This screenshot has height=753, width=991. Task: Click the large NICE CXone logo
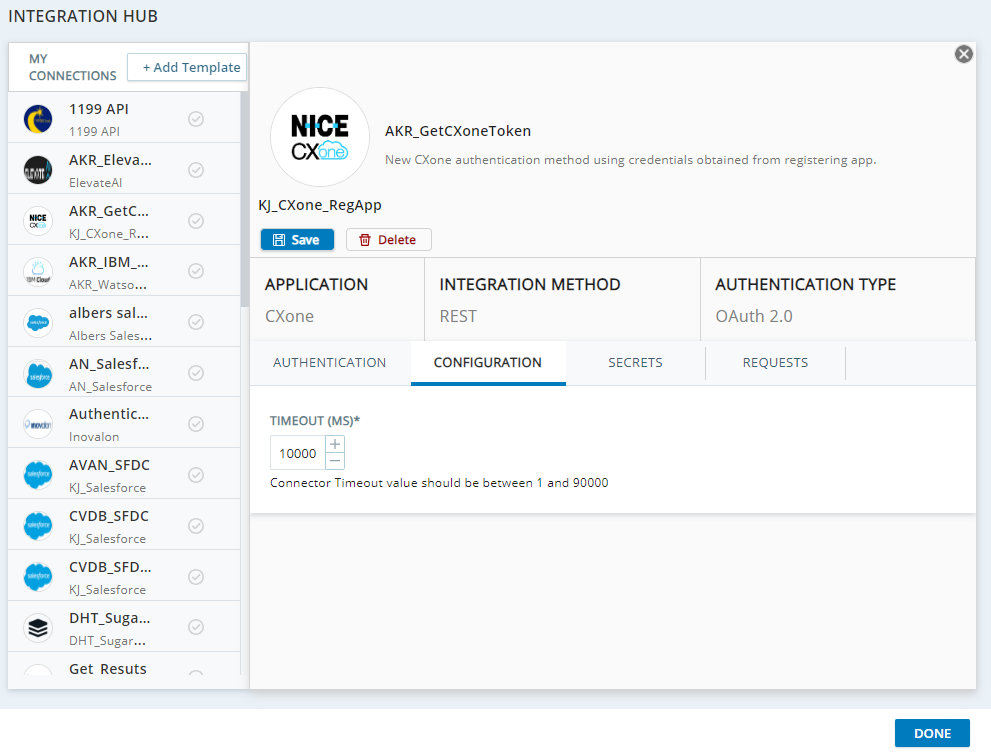(x=320, y=138)
